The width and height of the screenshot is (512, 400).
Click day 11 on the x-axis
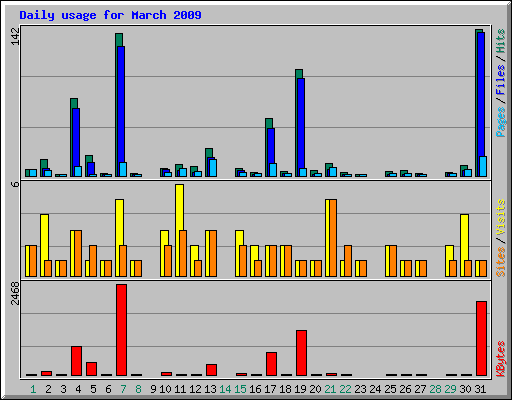180,389
